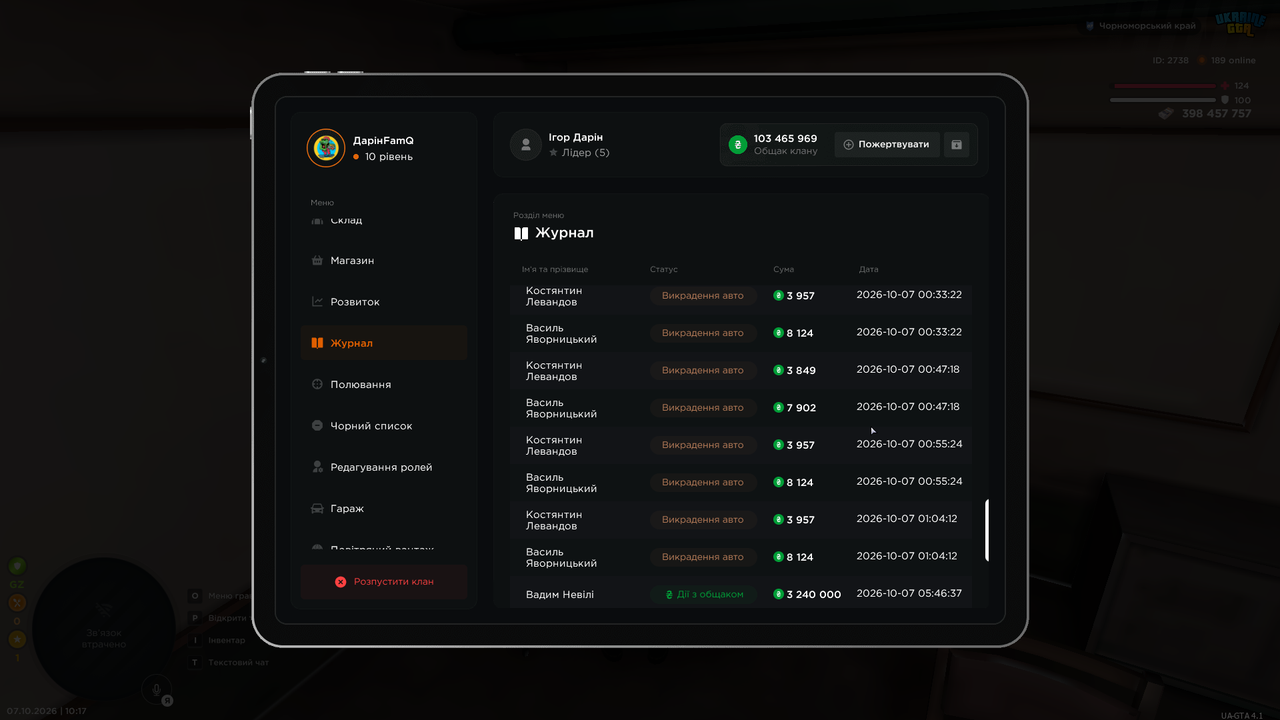Image resolution: width=1280 pixels, height=720 pixels.
Task: Click the Чорний список minus icon
Action: (x=317, y=426)
